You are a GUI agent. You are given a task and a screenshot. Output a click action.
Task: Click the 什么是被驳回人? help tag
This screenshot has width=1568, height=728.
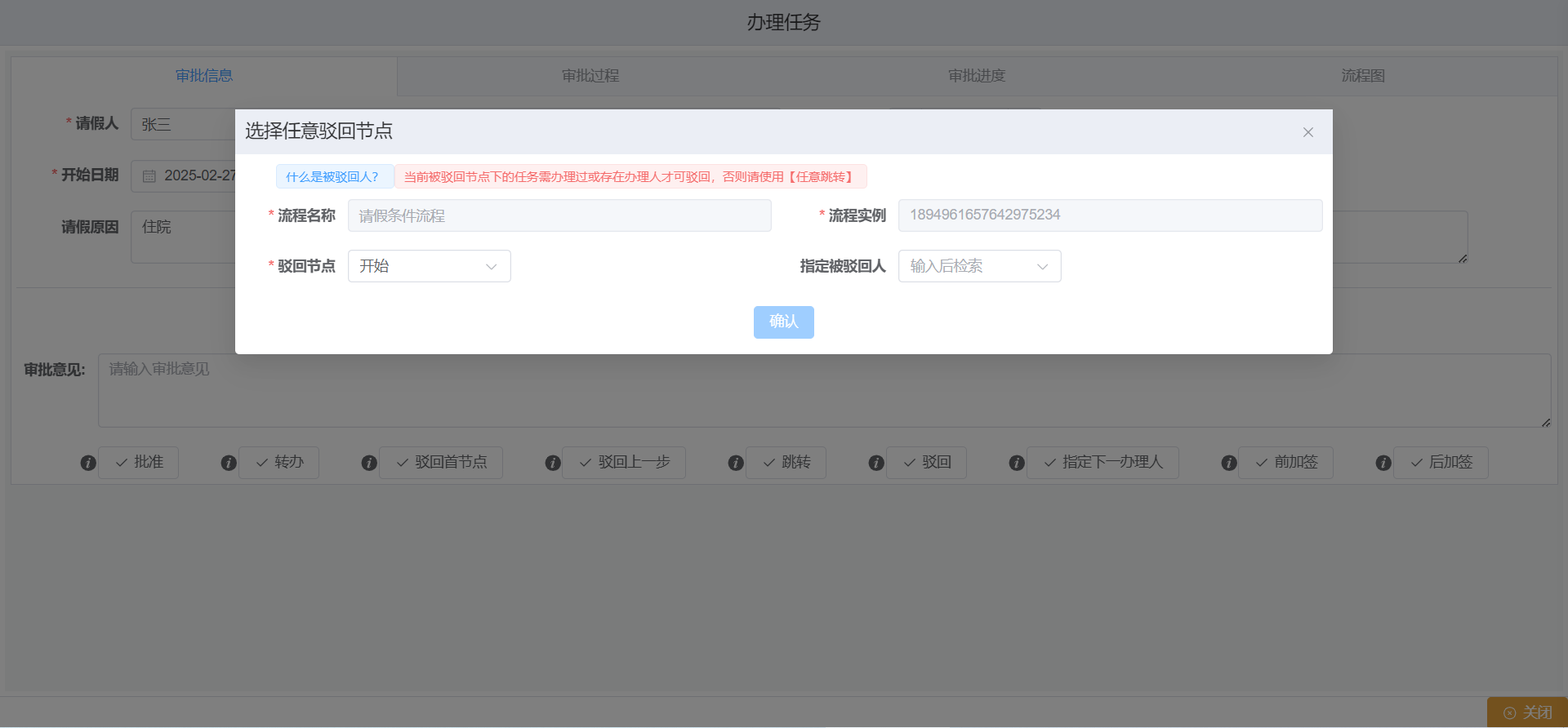point(333,177)
